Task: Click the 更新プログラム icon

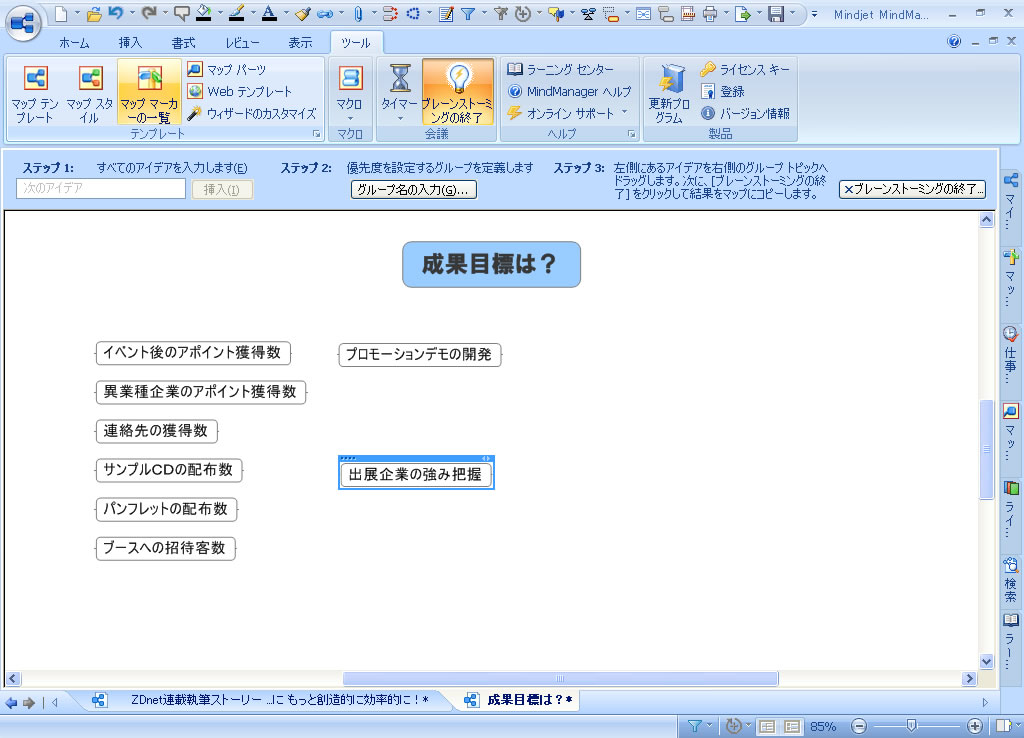Action: (x=669, y=92)
